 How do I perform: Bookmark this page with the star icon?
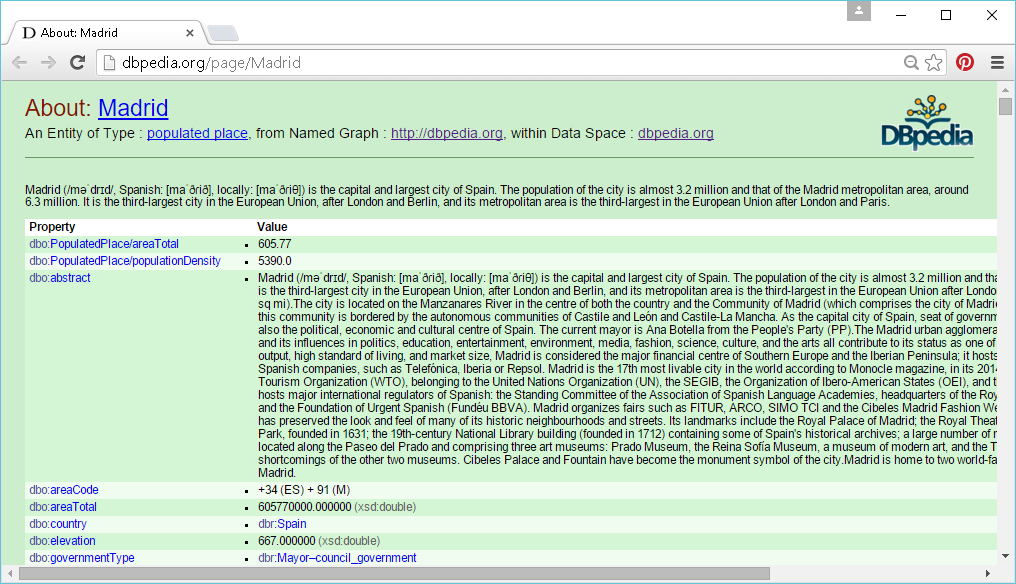(x=934, y=63)
